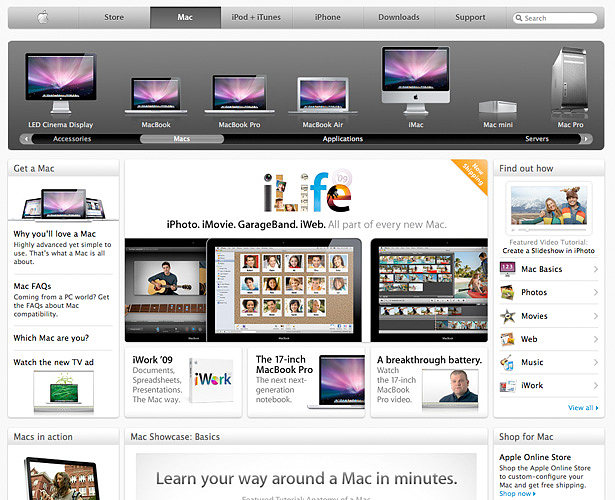
Task: Expand the Movies row chevron
Action: [595, 316]
